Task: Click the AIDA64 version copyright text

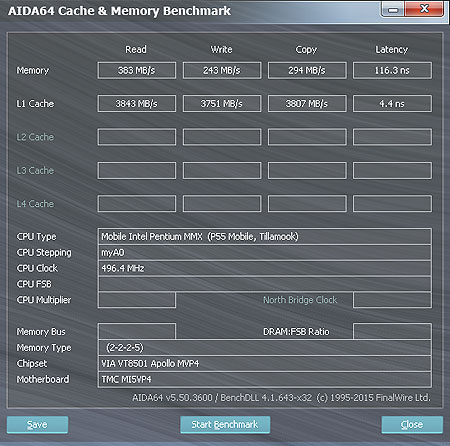Action: pos(281,398)
